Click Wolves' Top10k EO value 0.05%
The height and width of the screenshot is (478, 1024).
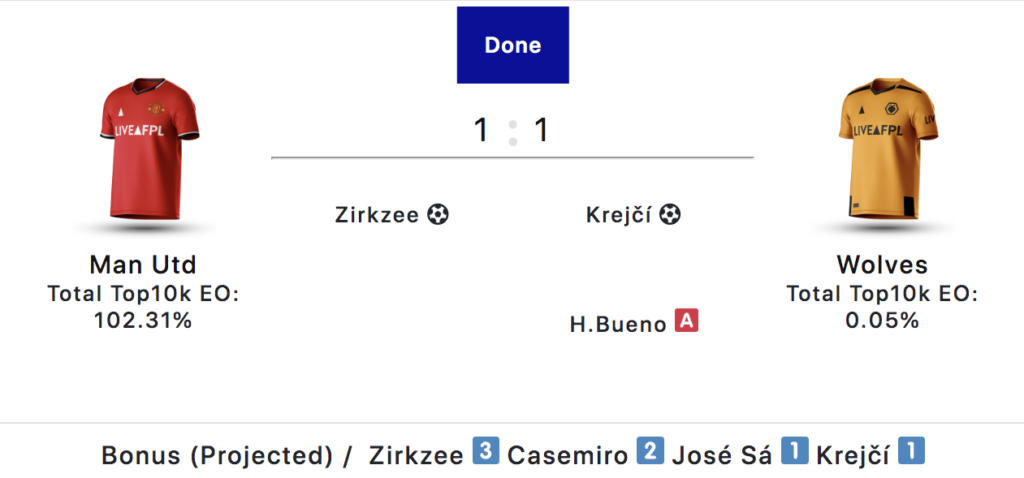882,320
